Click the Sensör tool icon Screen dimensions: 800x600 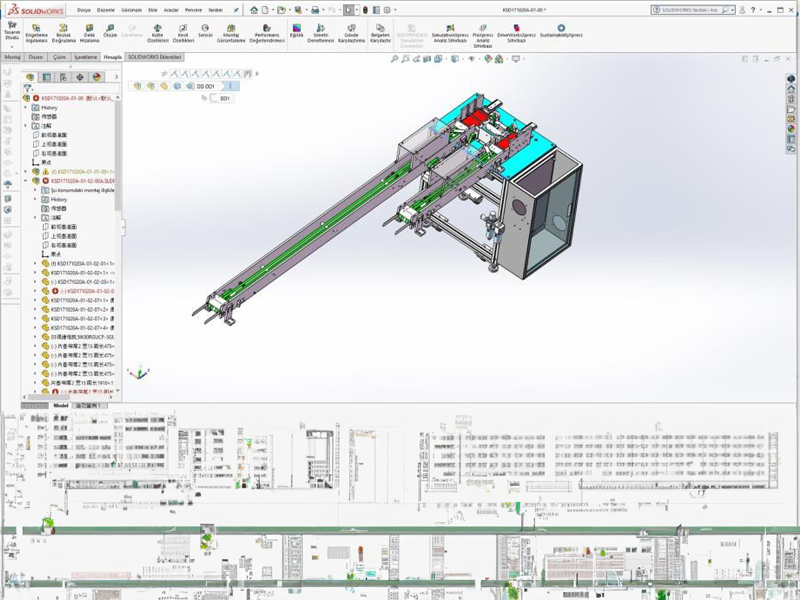pos(206,27)
